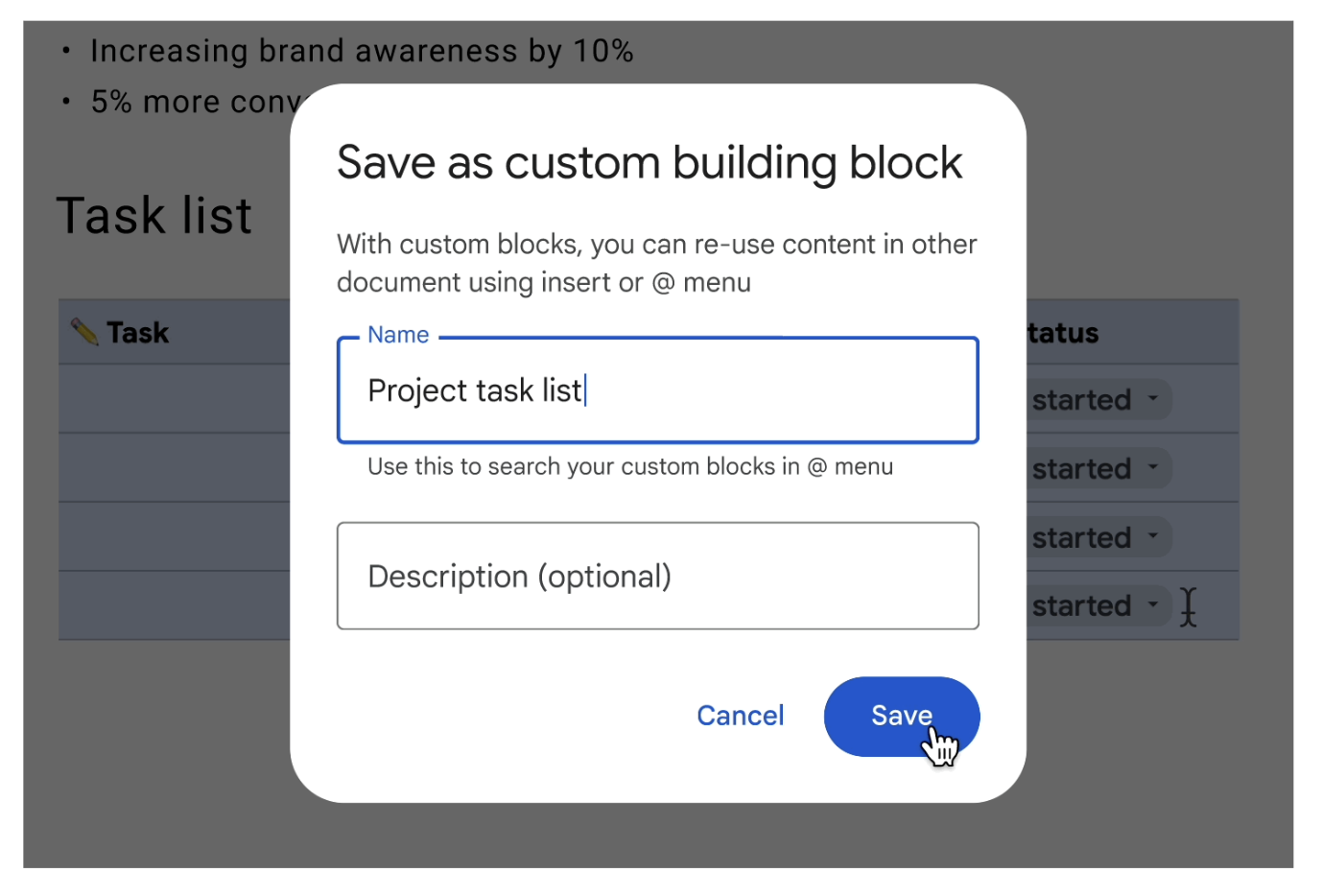Click the Task list heading
1322x896 pixels.
pyautogui.click(x=154, y=215)
